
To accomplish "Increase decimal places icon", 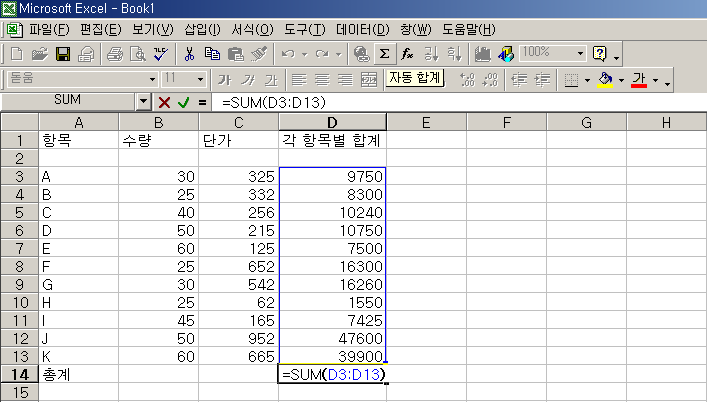I will pyautogui.click(x=467, y=80).
